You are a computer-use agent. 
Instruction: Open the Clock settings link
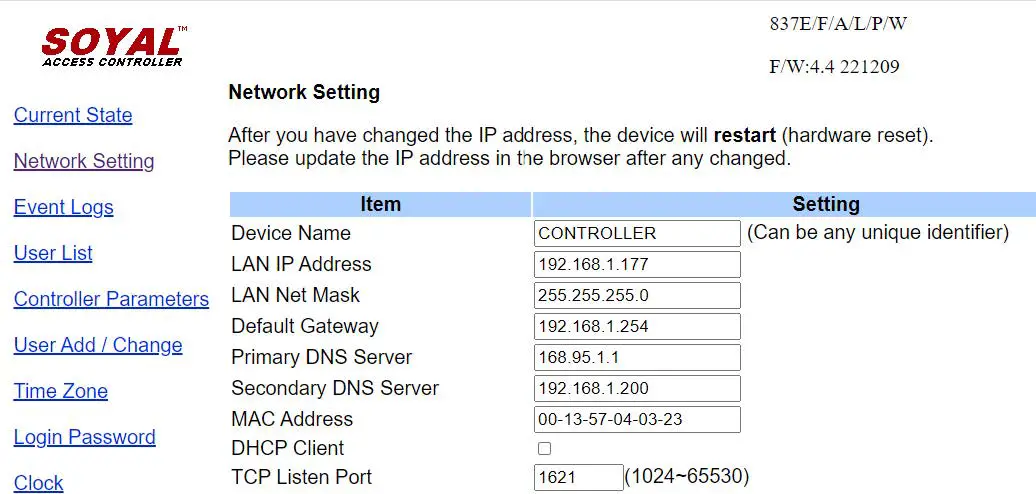click(39, 482)
